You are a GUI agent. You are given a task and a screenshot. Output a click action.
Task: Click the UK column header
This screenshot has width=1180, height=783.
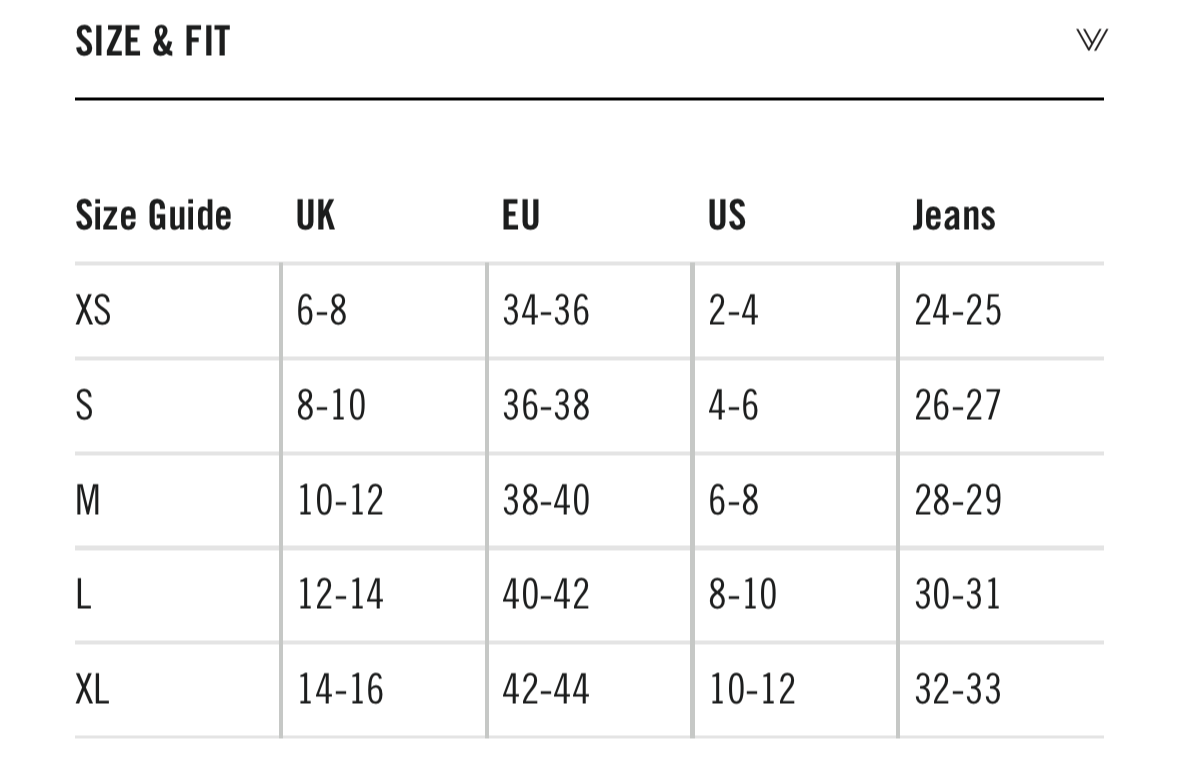(x=316, y=215)
